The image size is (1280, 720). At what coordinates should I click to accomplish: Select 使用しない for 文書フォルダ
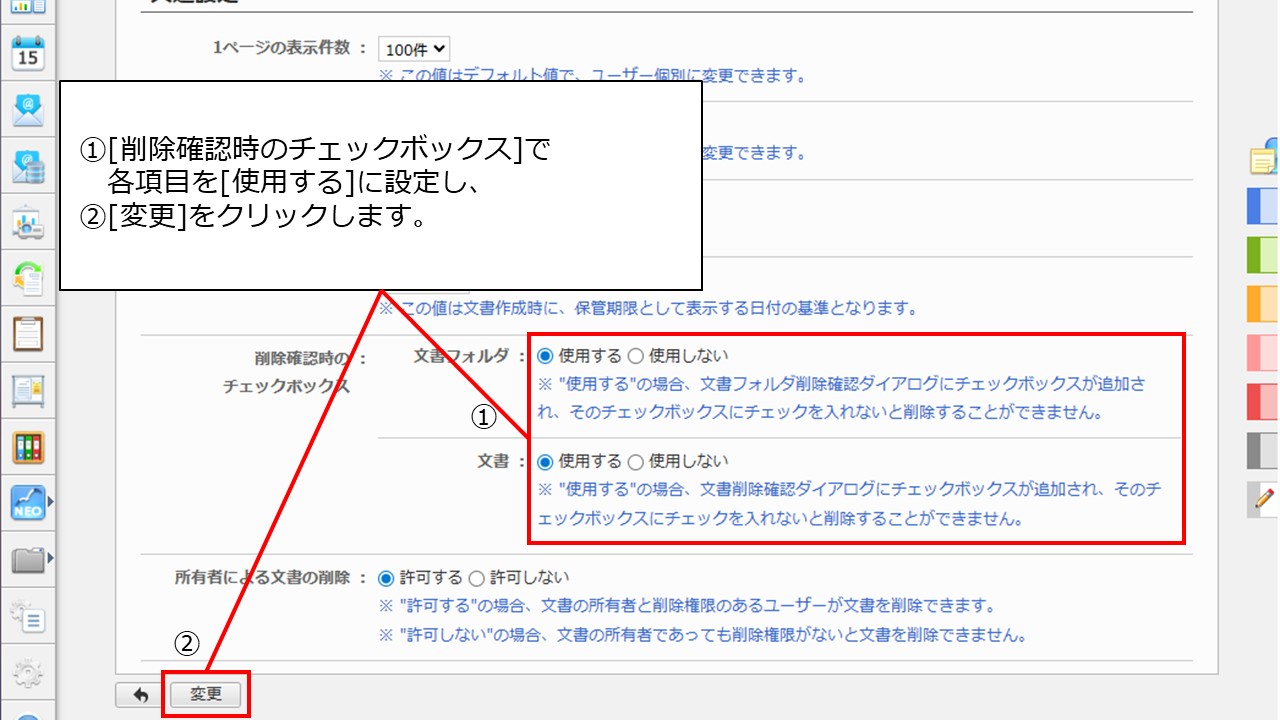[635, 355]
